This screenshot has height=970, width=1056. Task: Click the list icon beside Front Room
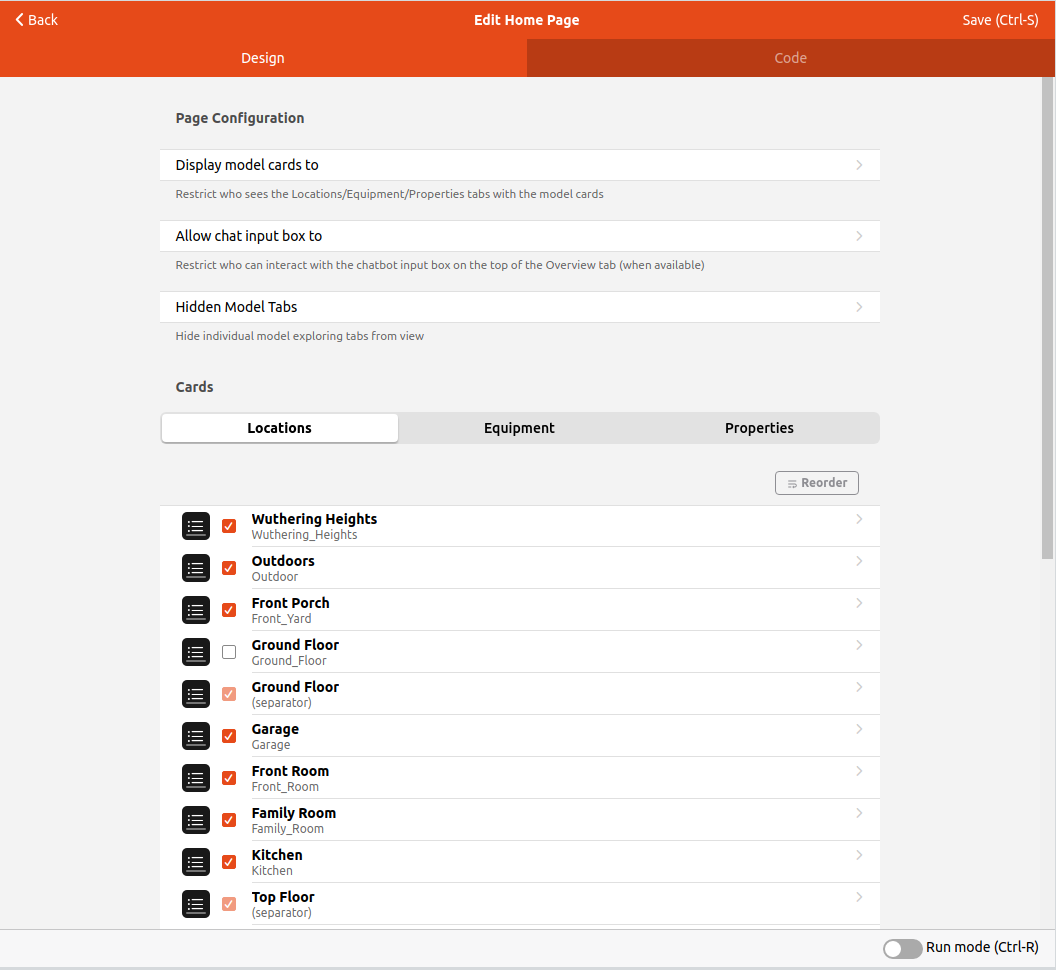(x=195, y=778)
